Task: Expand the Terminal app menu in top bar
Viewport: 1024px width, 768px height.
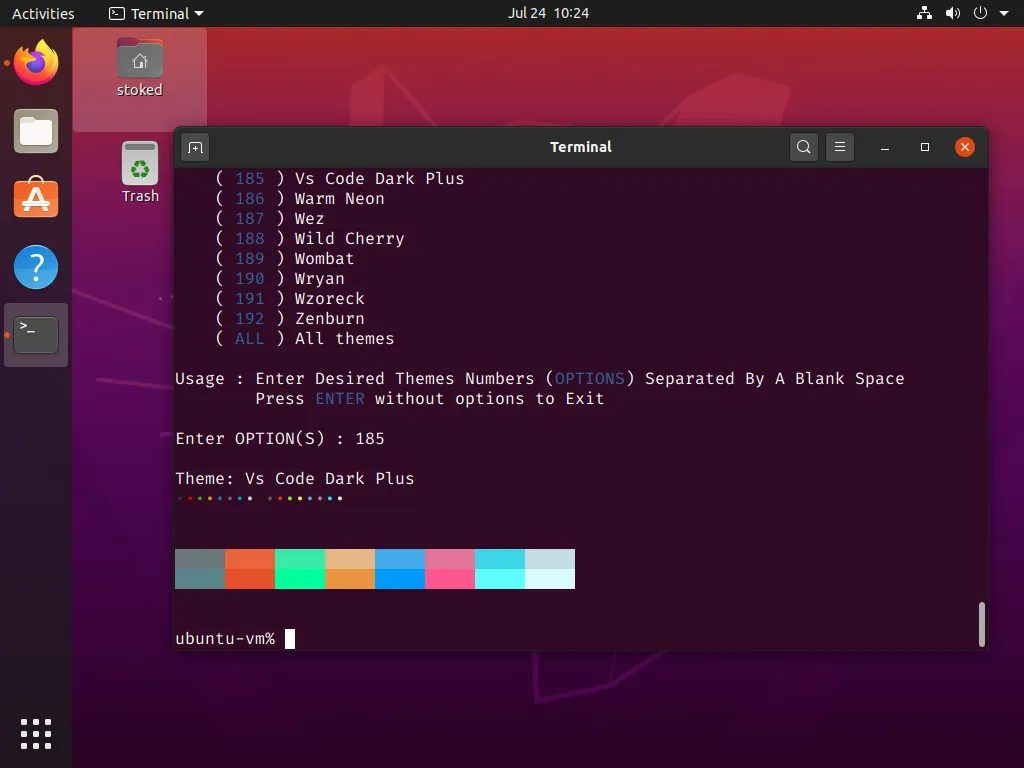Action: coord(156,13)
